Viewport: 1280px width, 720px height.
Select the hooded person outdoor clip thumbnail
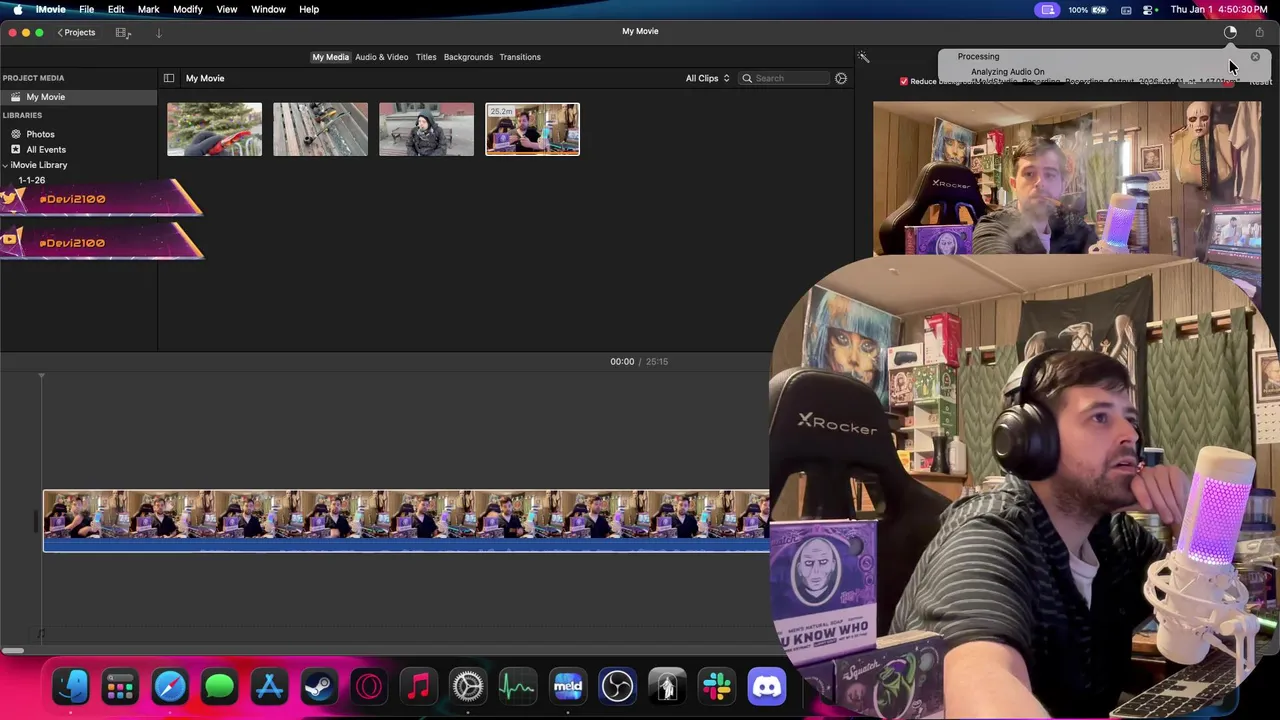(x=426, y=129)
